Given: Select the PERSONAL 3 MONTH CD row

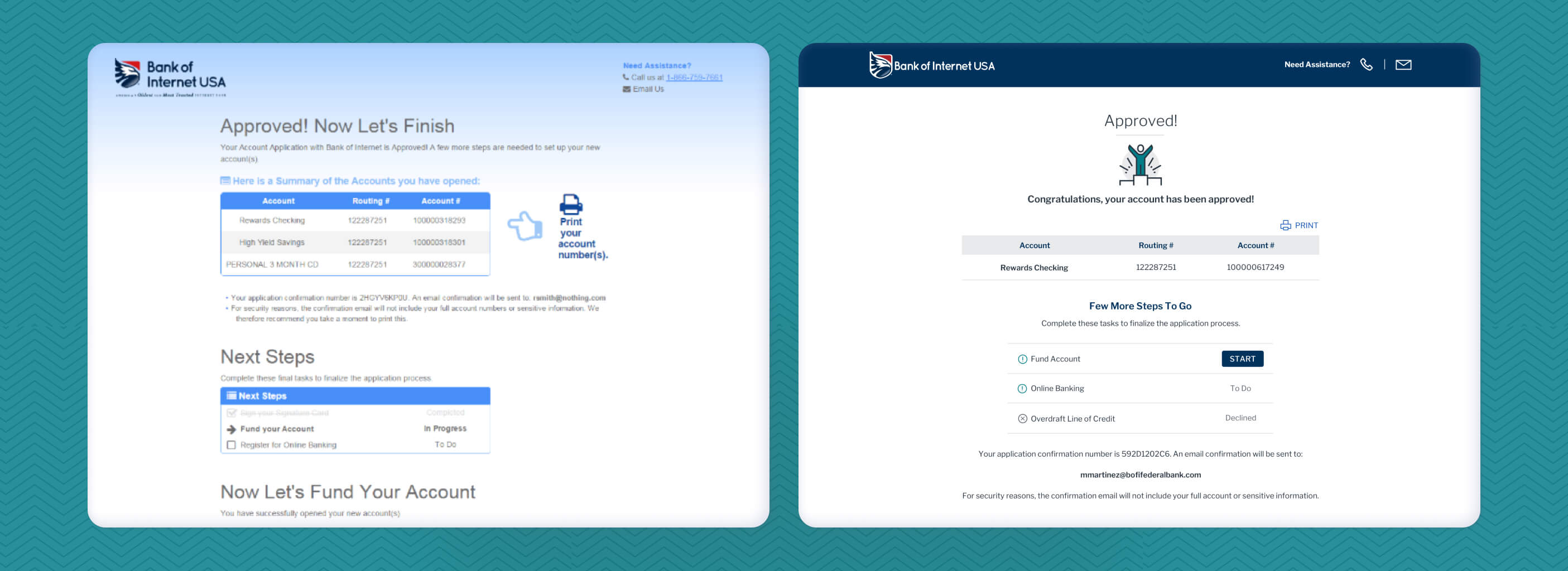Looking at the screenshot, I should (x=355, y=264).
